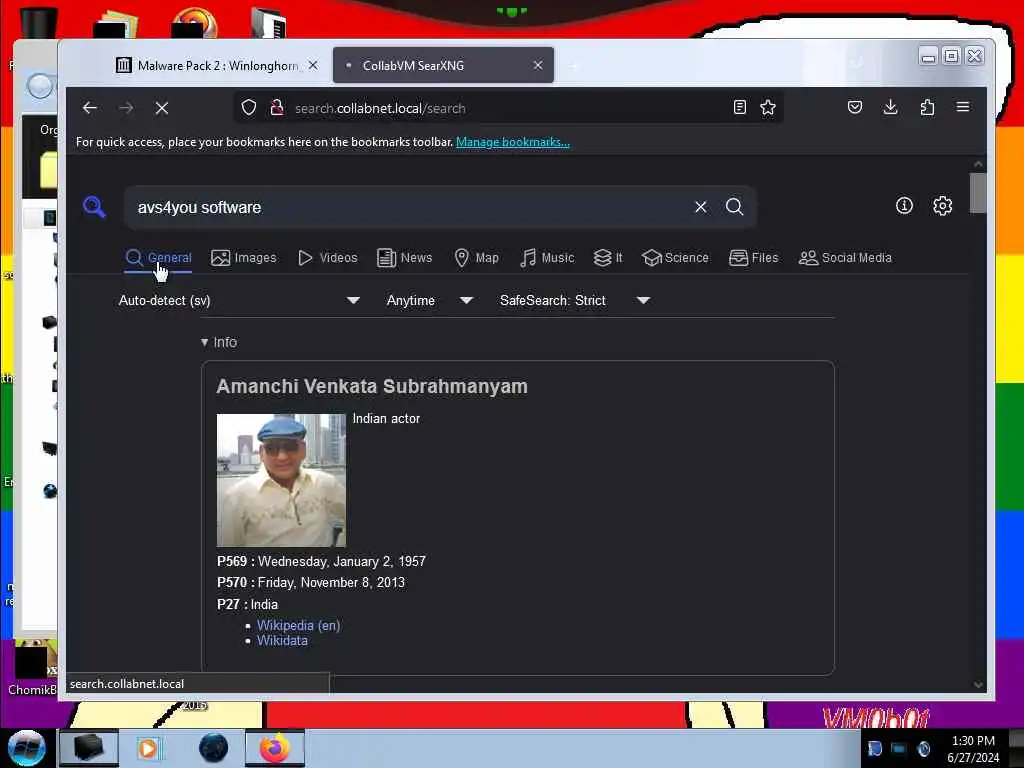Open the SearXNG about info icon
This screenshot has width=1024, height=768.
click(x=904, y=206)
